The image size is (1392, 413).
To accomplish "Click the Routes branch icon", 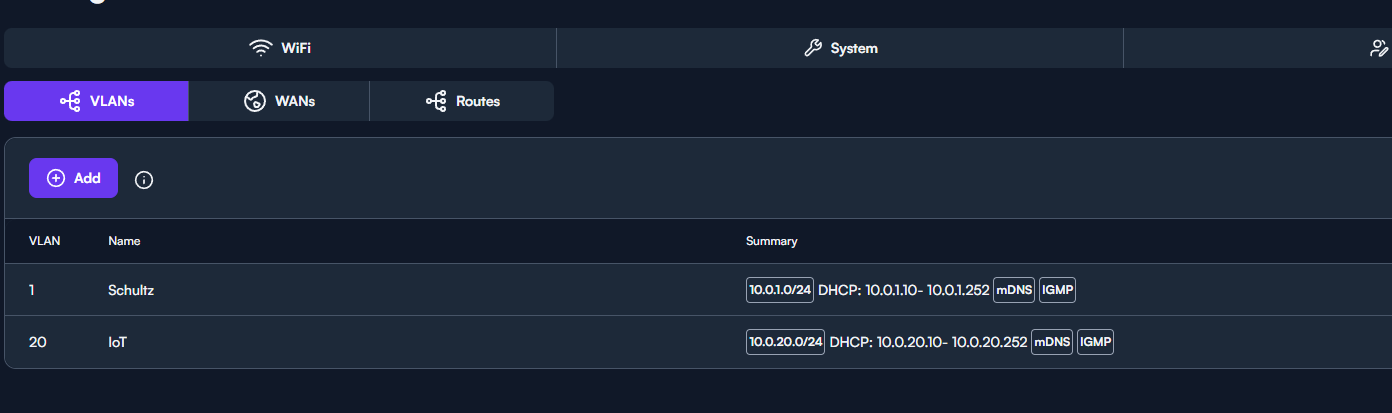I will coord(436,101).
